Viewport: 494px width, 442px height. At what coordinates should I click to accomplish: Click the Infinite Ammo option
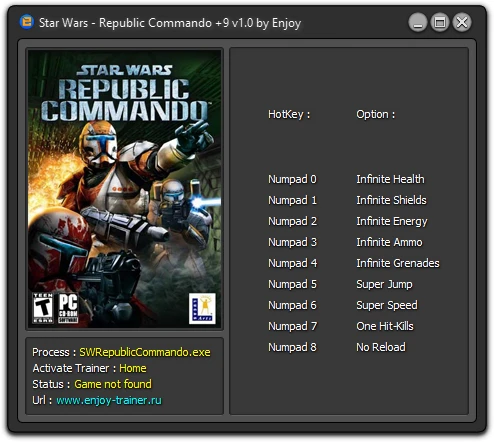coord(389,242)
